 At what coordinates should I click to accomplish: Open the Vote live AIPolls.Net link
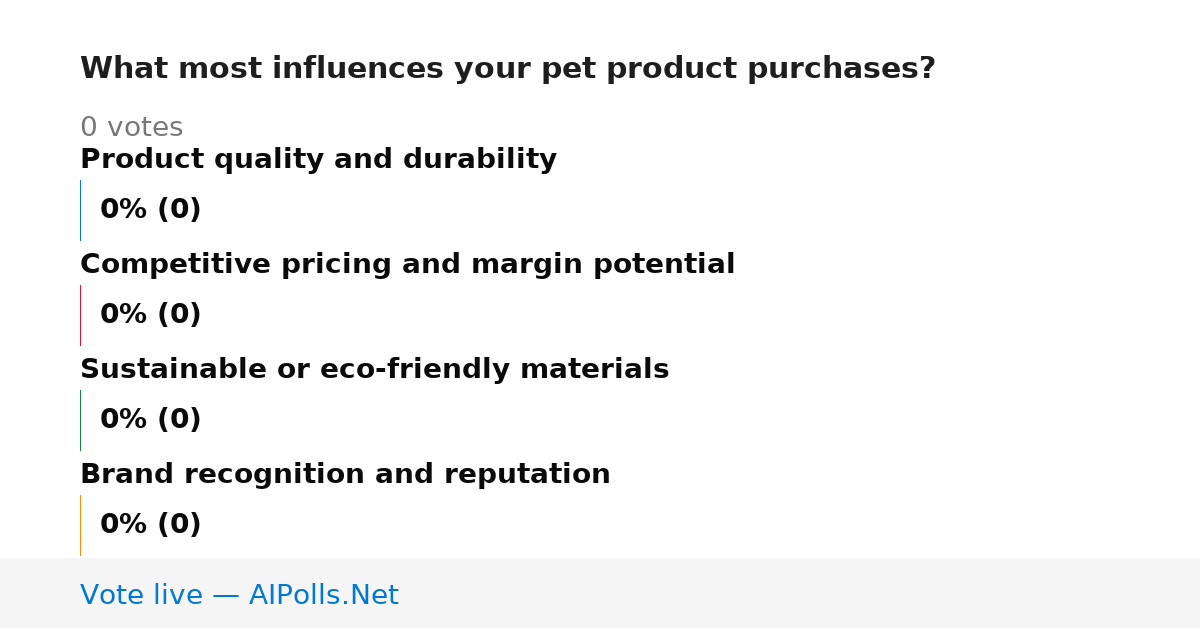239,596
